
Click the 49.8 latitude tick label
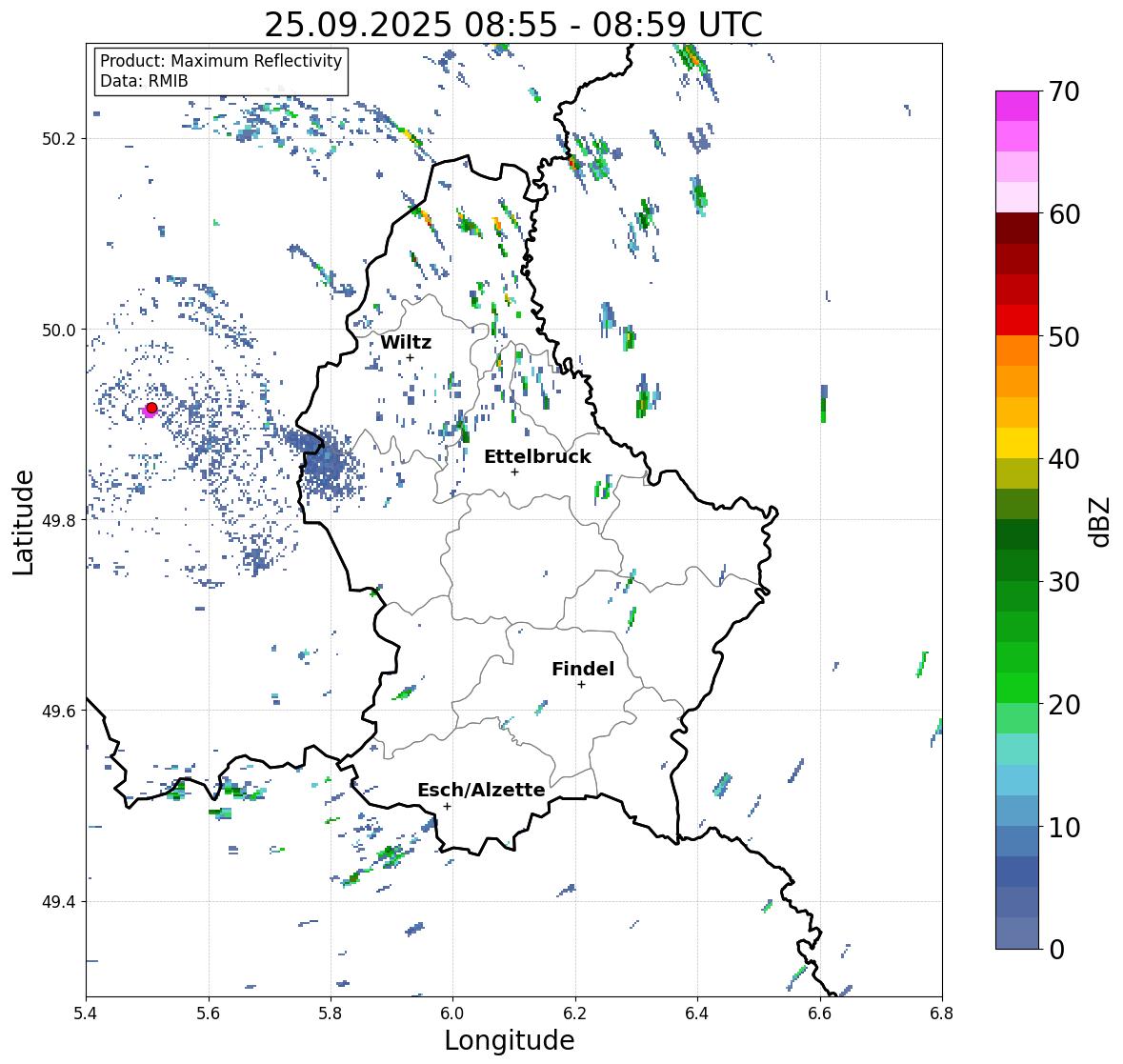59,520
